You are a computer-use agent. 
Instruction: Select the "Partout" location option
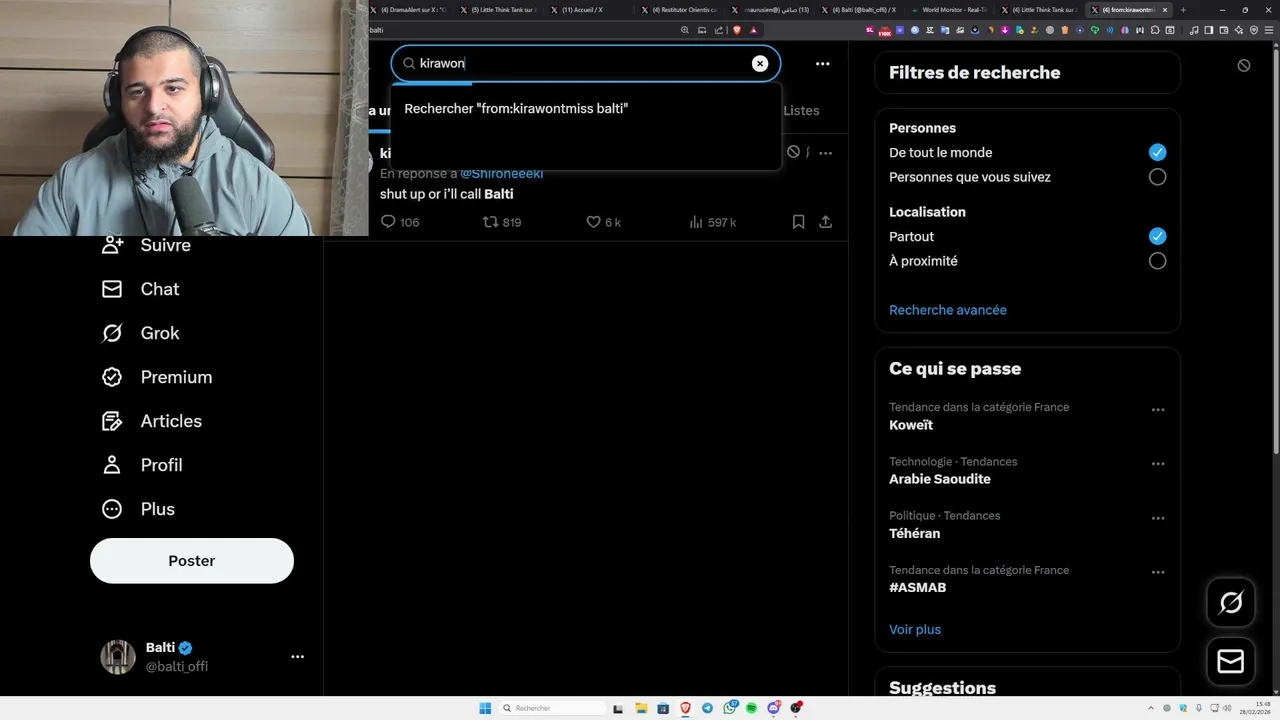[x=1157, y=236]
